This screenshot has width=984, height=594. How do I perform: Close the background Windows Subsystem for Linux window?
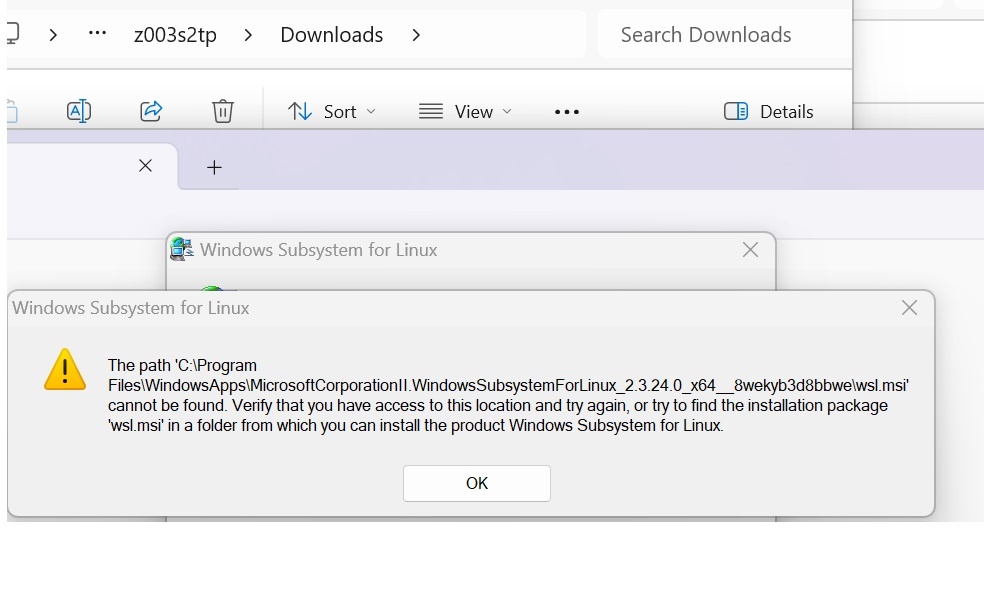click(x=750, y=250)
